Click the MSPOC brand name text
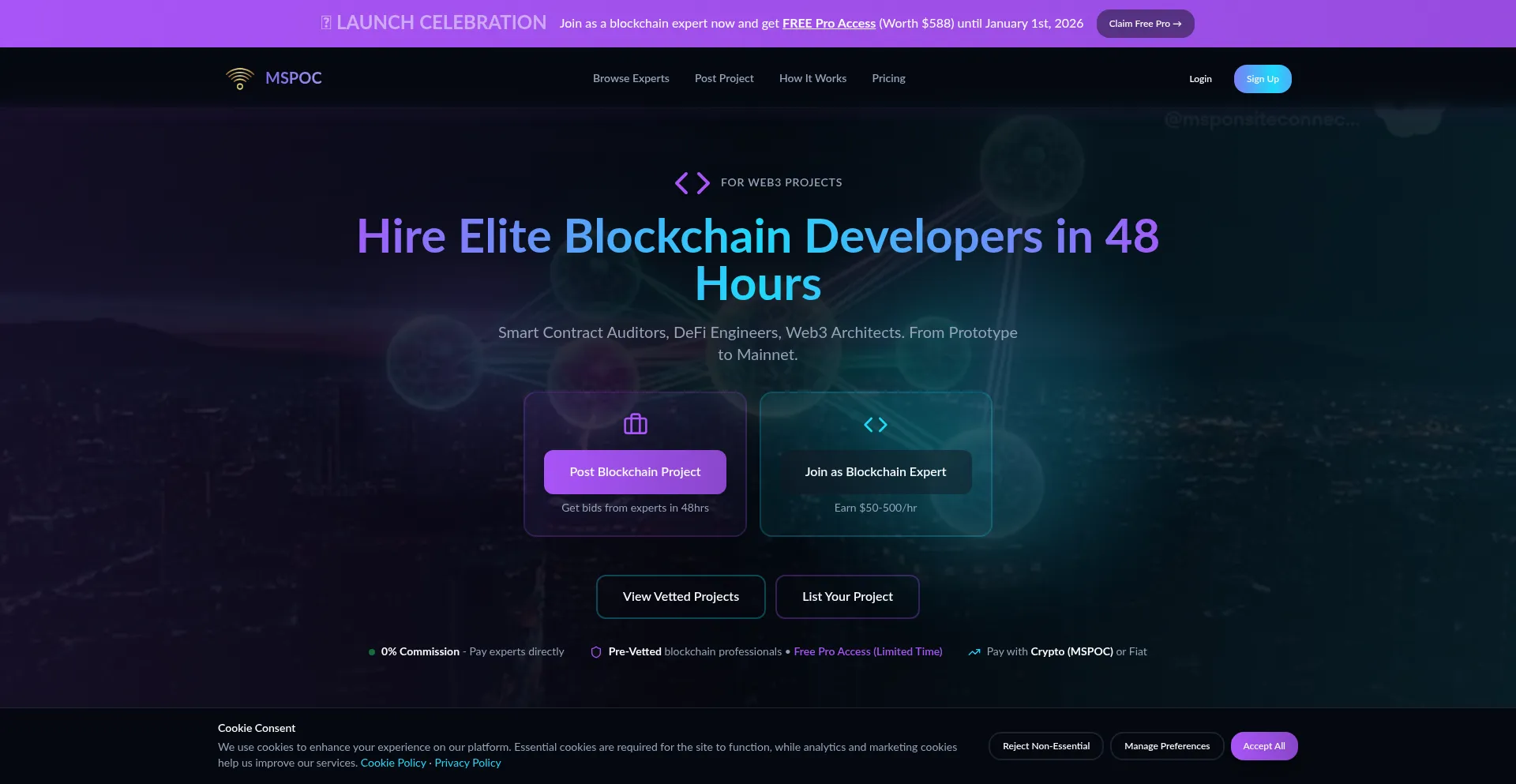1516x784 pixels. tap(294, 78)
